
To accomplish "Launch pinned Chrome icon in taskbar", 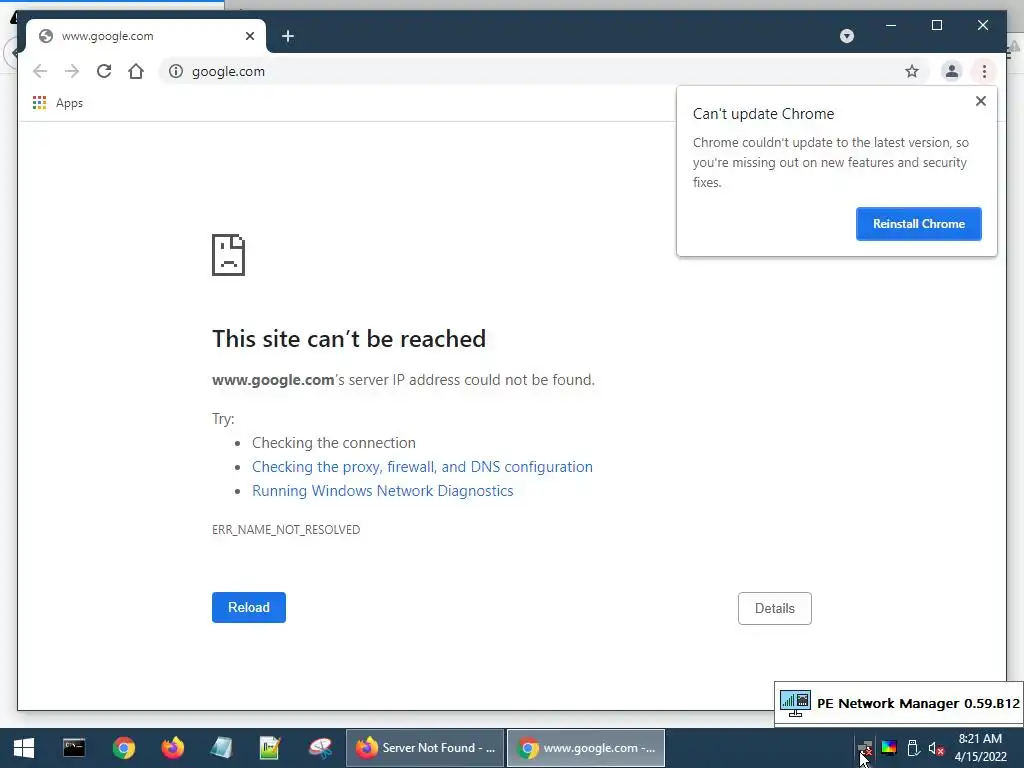I will pos(123,748).
